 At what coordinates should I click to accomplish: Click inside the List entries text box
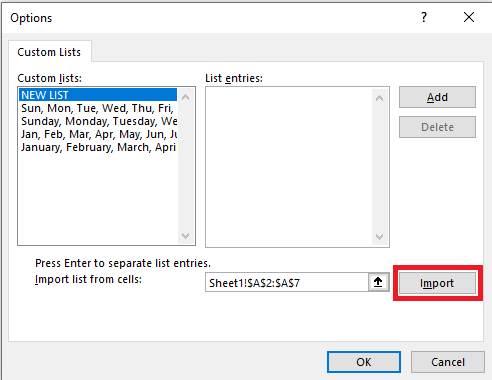click(x=289, y=167)
